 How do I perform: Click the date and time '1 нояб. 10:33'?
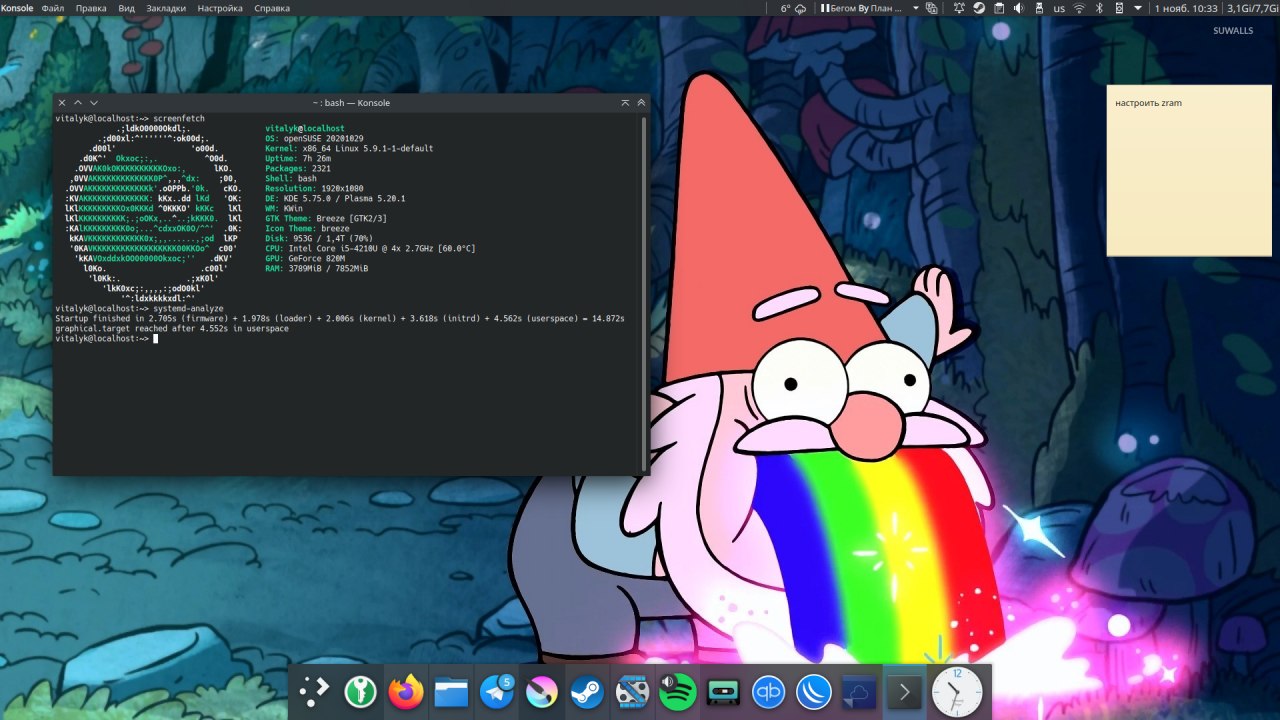tap(1186, 8)
